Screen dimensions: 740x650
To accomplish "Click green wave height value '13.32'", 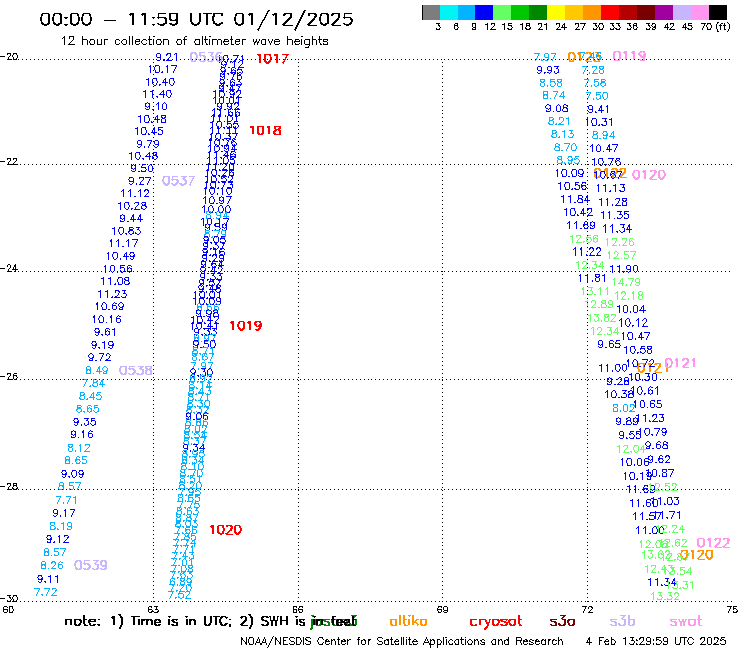I will (x=665, y=596).
